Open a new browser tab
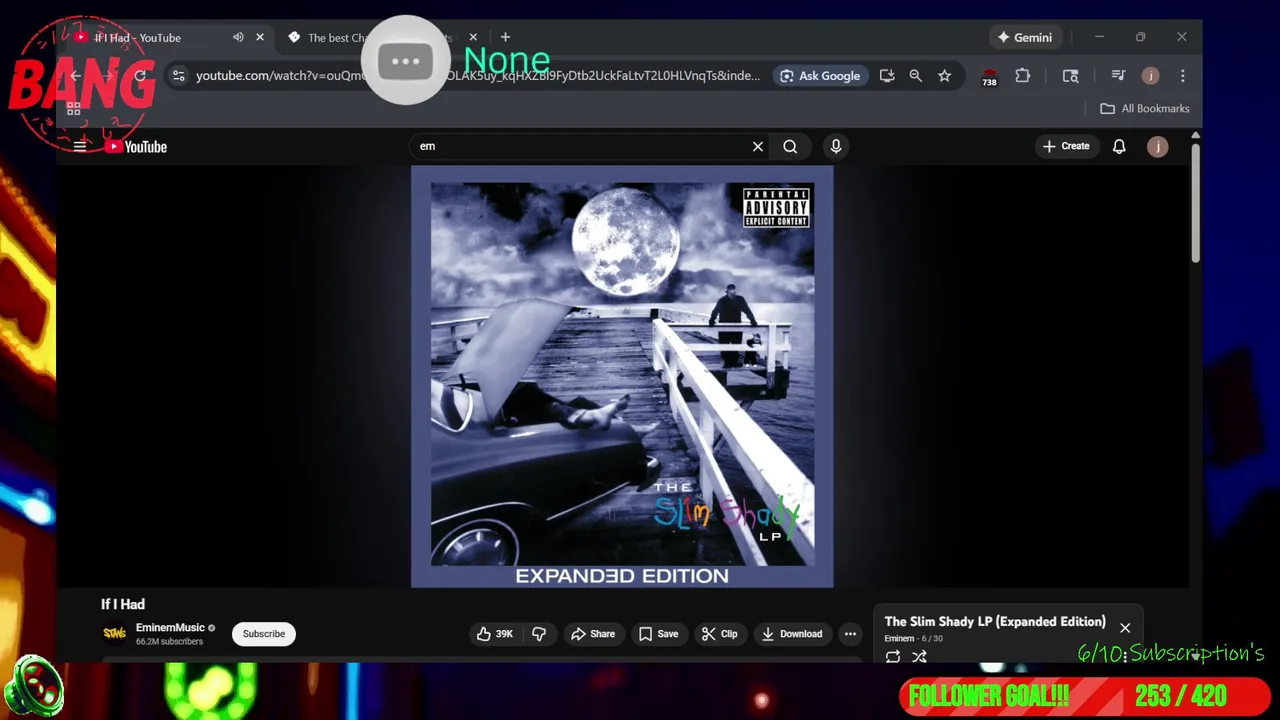1280x720 pixels. click(x=505, y=37)
